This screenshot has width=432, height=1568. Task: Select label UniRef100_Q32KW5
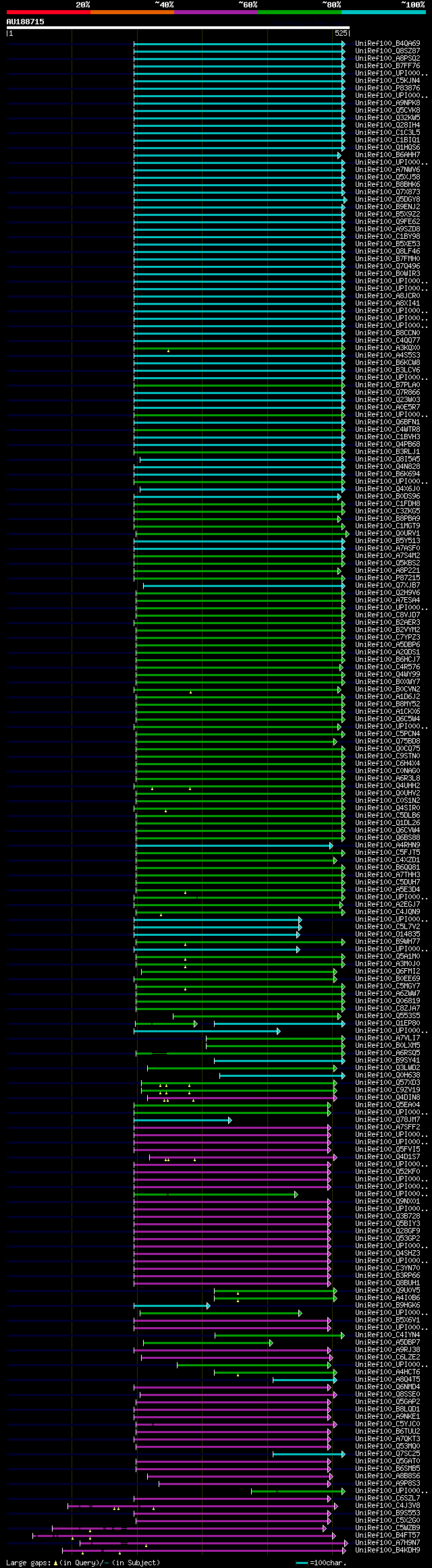point(387,118)
